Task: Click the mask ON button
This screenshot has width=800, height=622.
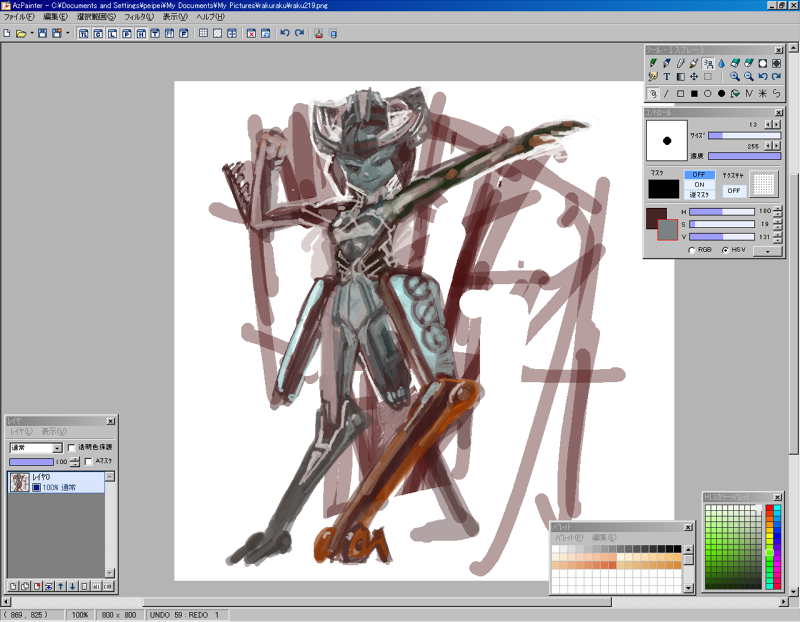Action: pos(699,184)
